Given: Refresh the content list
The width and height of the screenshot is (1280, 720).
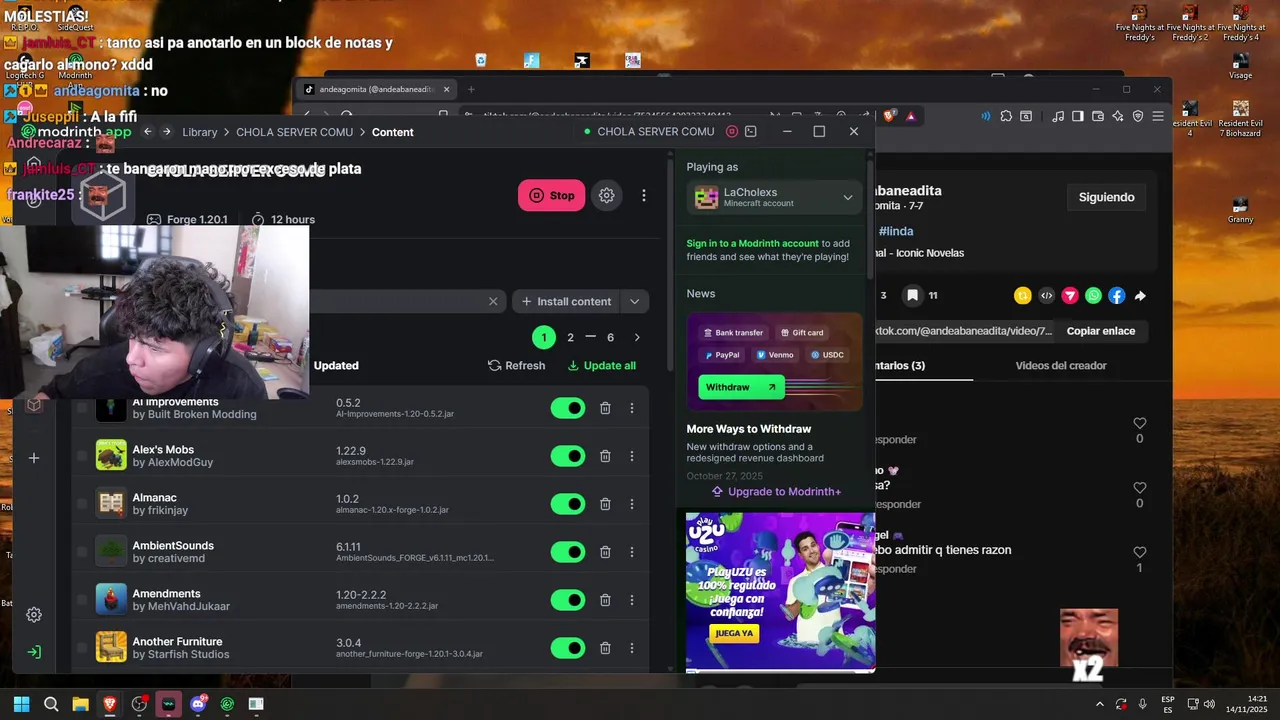Looking at the screenshot, I should [516, 365].
